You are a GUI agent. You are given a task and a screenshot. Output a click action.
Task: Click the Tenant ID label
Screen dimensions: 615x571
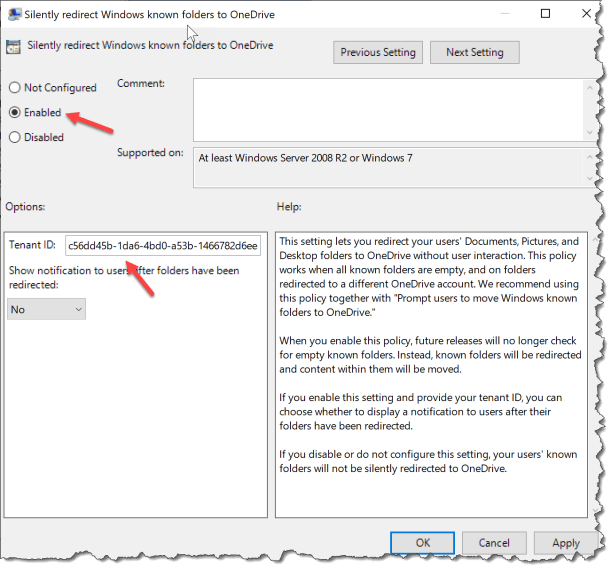[x=34, y=245]
